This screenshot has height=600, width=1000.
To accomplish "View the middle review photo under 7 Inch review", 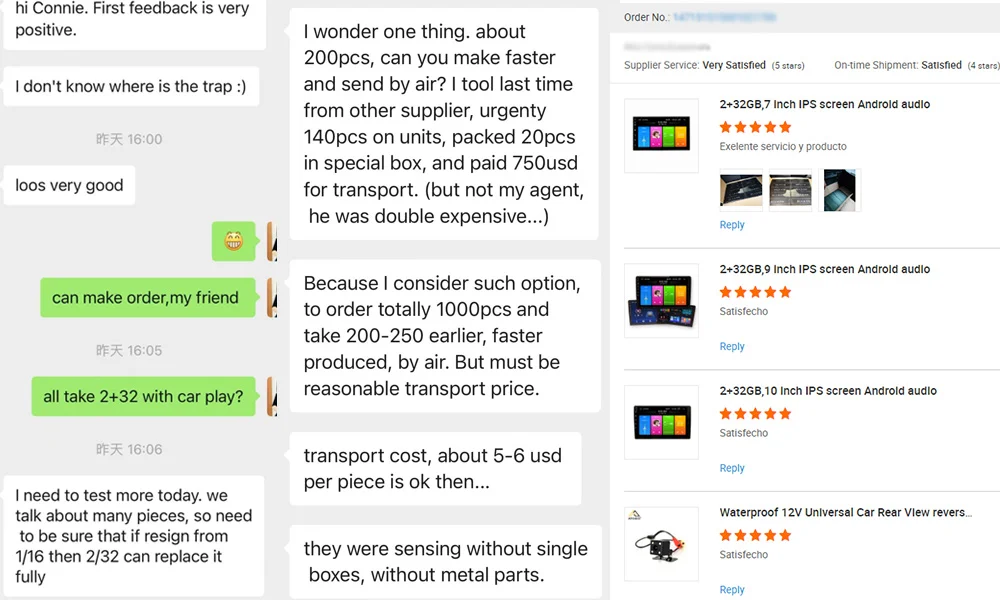I will point(791,190).
